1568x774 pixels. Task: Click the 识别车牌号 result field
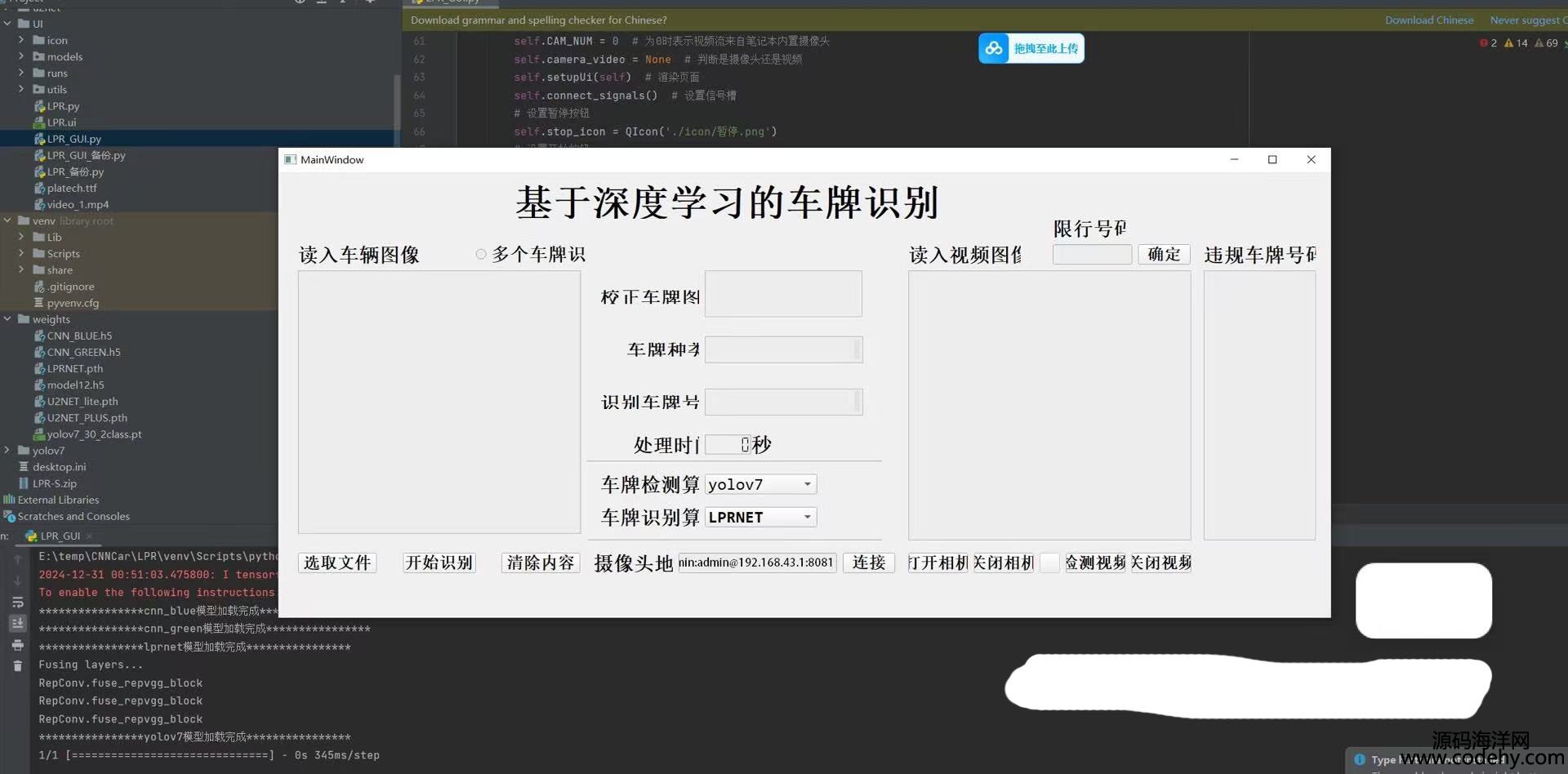click(783, 402)
